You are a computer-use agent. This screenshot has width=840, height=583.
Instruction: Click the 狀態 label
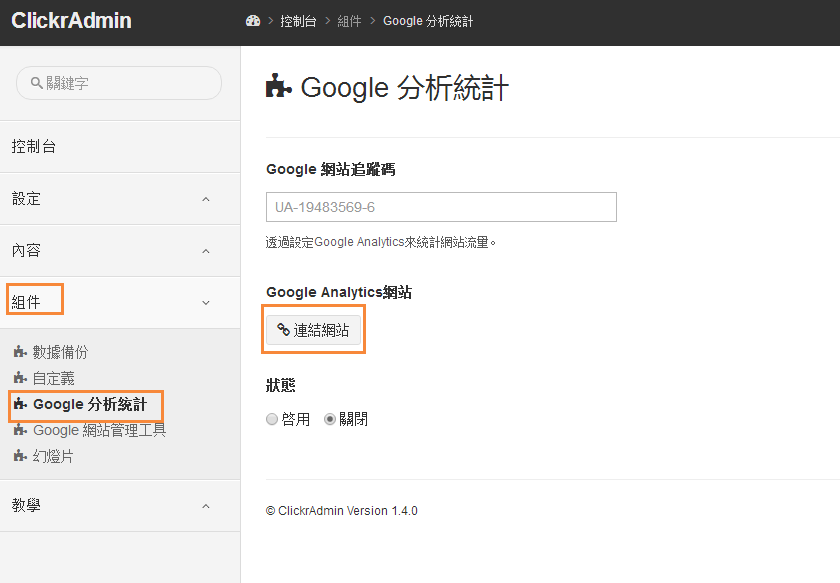pos(281,385)
